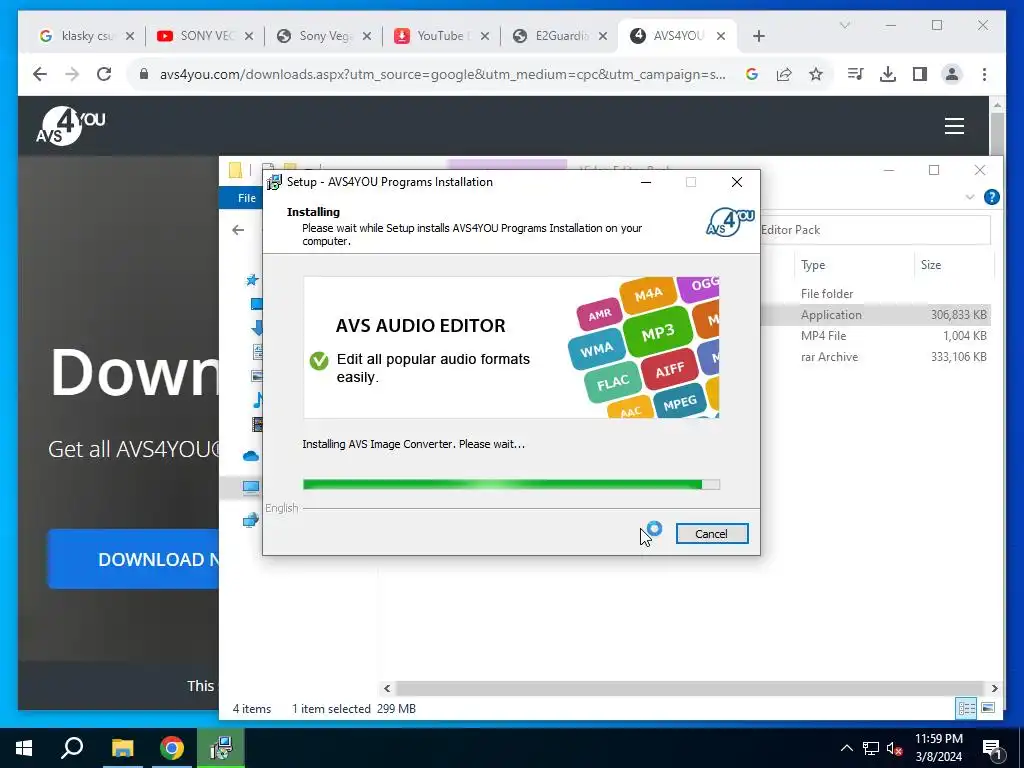Click the Google icon in address bar

pos(752,74)
